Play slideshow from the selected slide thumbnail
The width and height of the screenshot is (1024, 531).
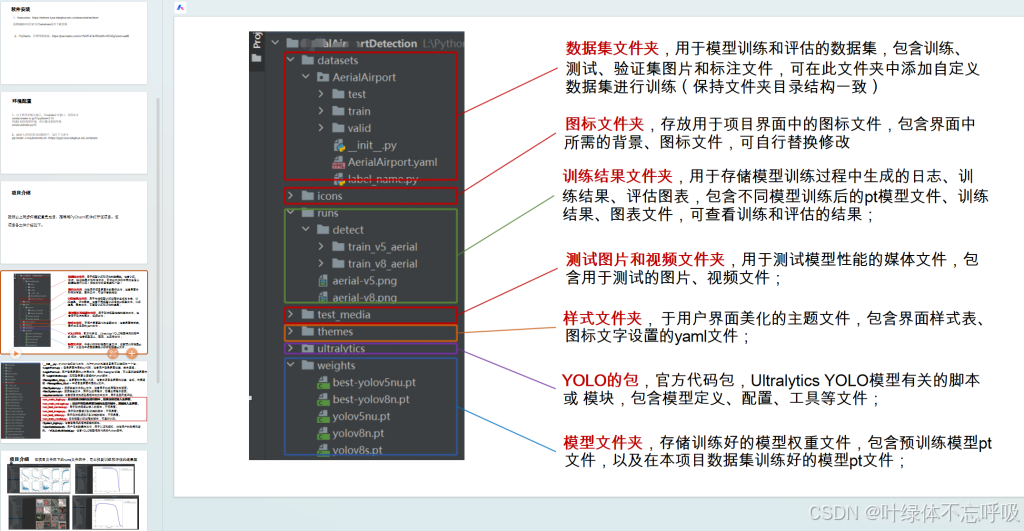pos(16,353)
